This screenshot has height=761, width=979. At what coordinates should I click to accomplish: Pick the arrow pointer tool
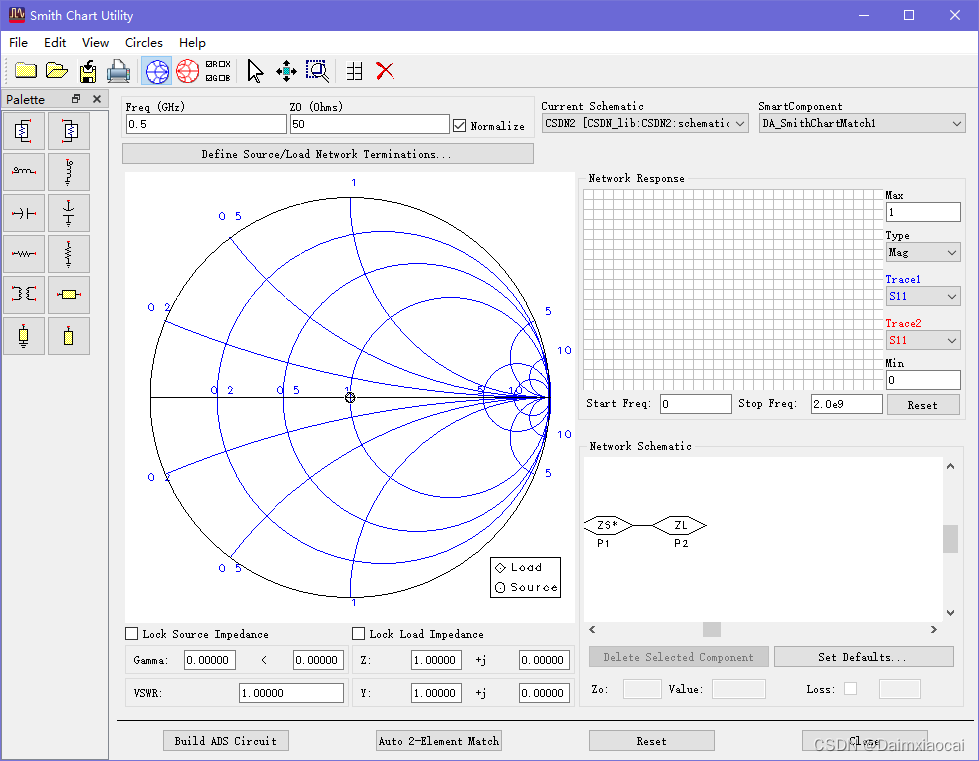[255, 71]
